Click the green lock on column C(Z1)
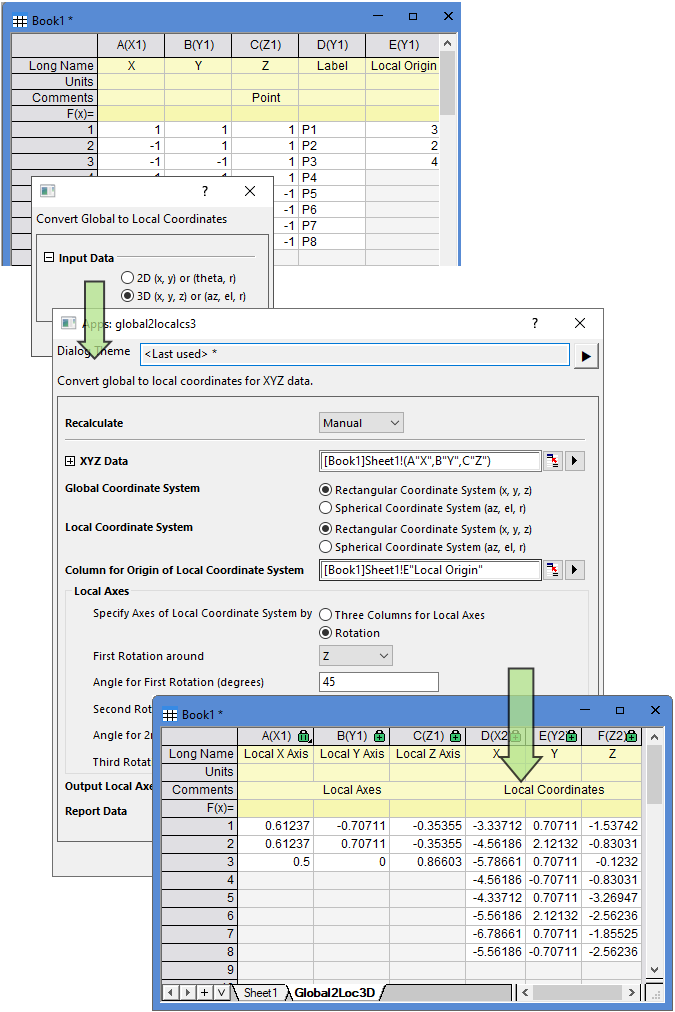 (454, 737)
